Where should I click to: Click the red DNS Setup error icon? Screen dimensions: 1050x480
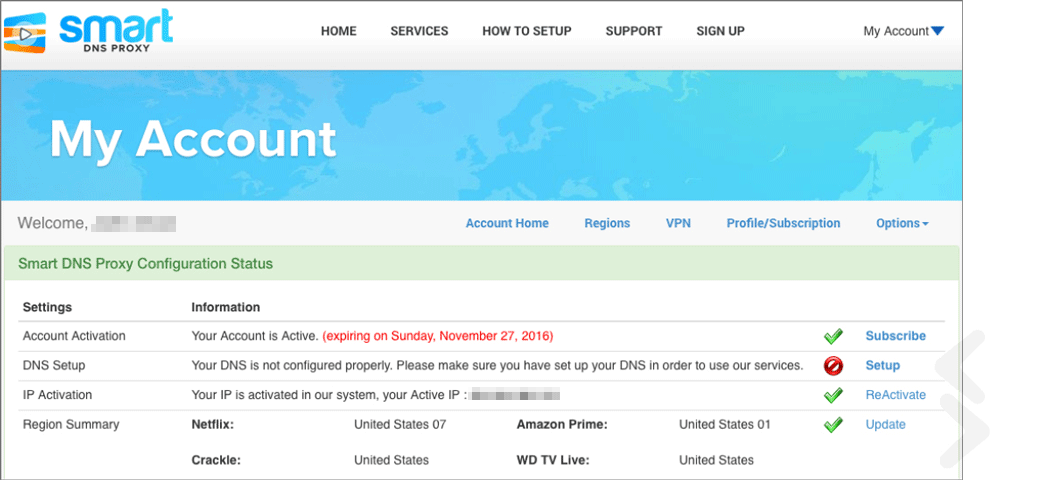833,366
